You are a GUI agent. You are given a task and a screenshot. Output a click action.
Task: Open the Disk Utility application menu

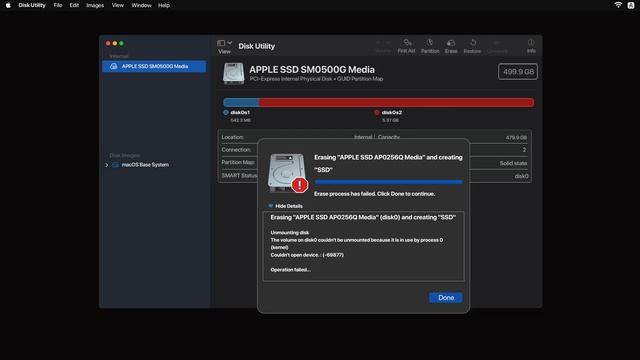[32, 5]
